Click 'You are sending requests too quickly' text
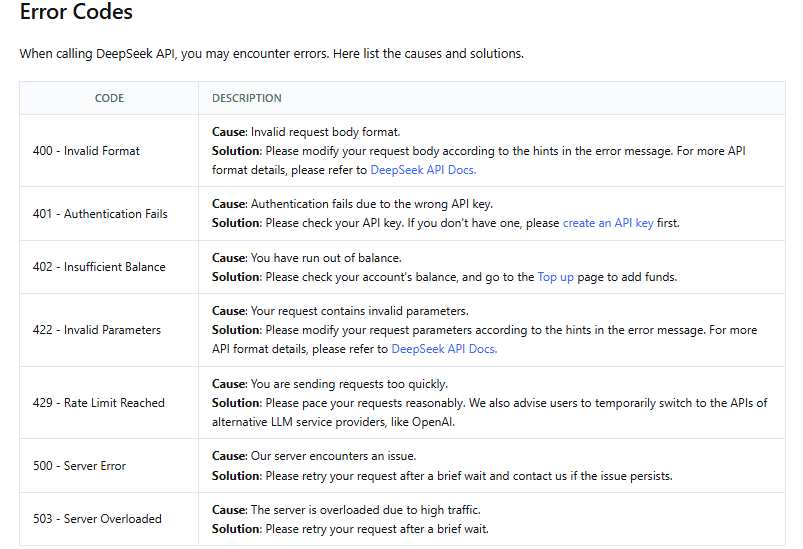 [349, 384]
